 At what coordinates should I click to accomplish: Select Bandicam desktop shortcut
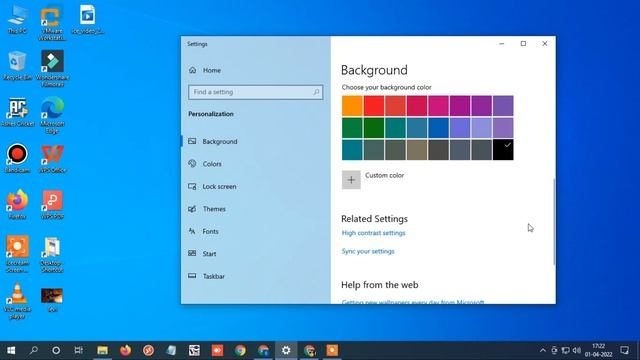pyautogui.click(x=17, y=159)
